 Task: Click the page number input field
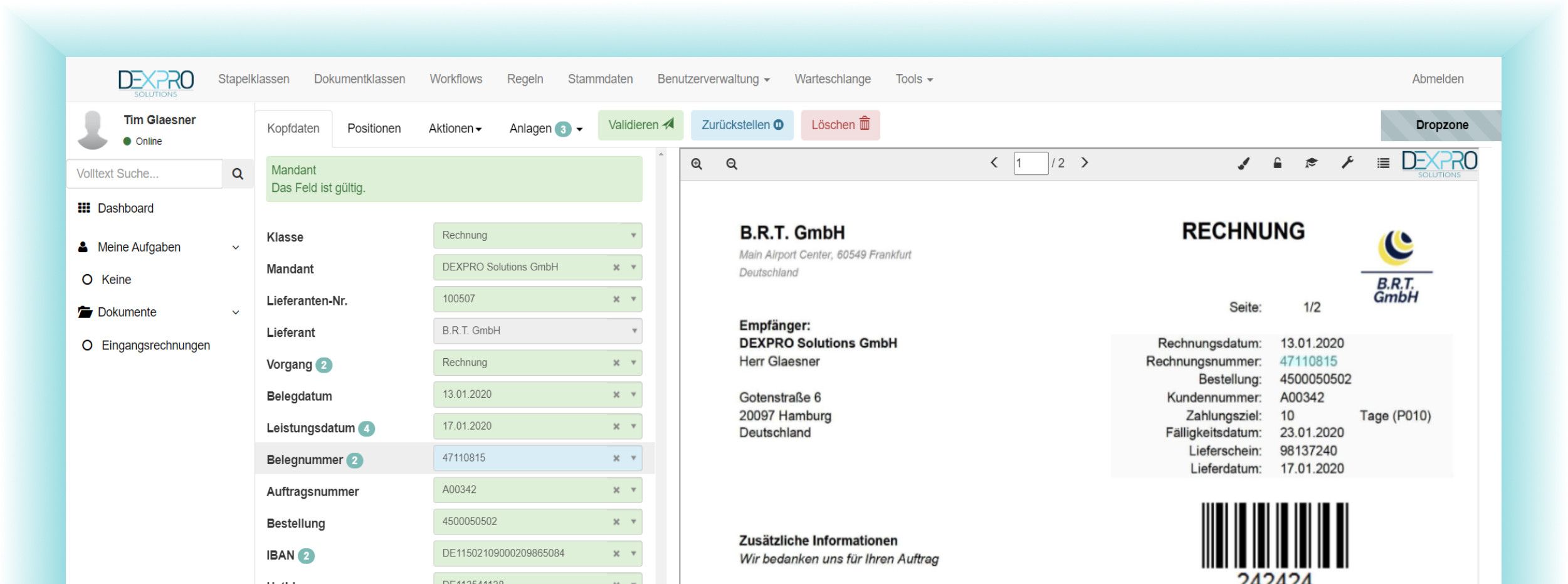click(x=1031, y=163)
